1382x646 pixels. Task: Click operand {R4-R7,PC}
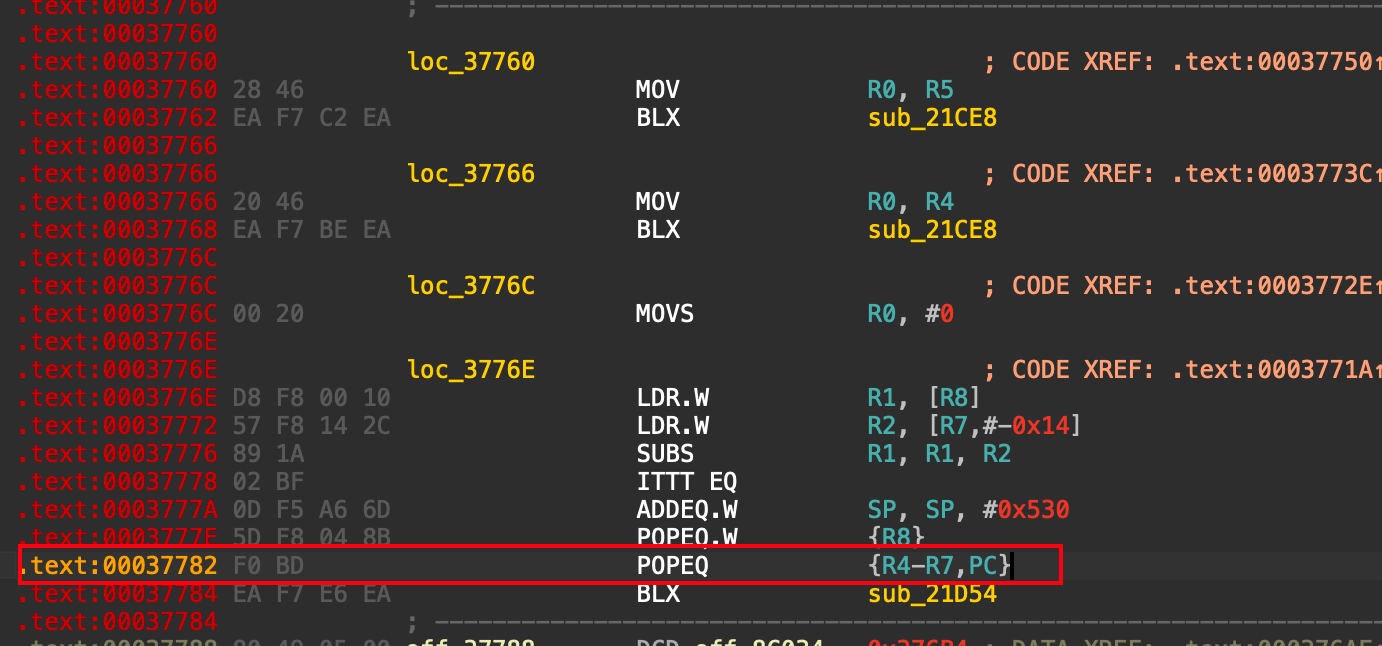pos(939,566)
